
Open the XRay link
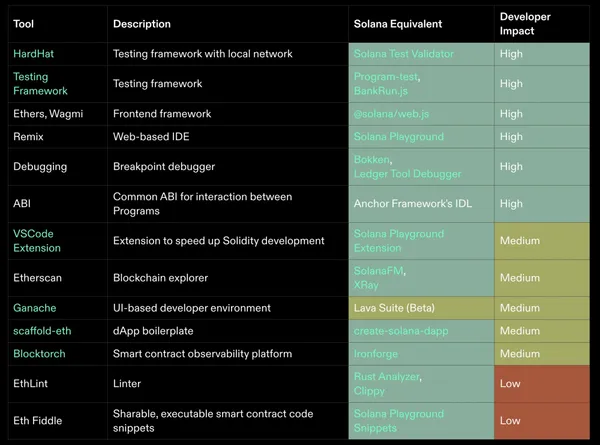366,286
